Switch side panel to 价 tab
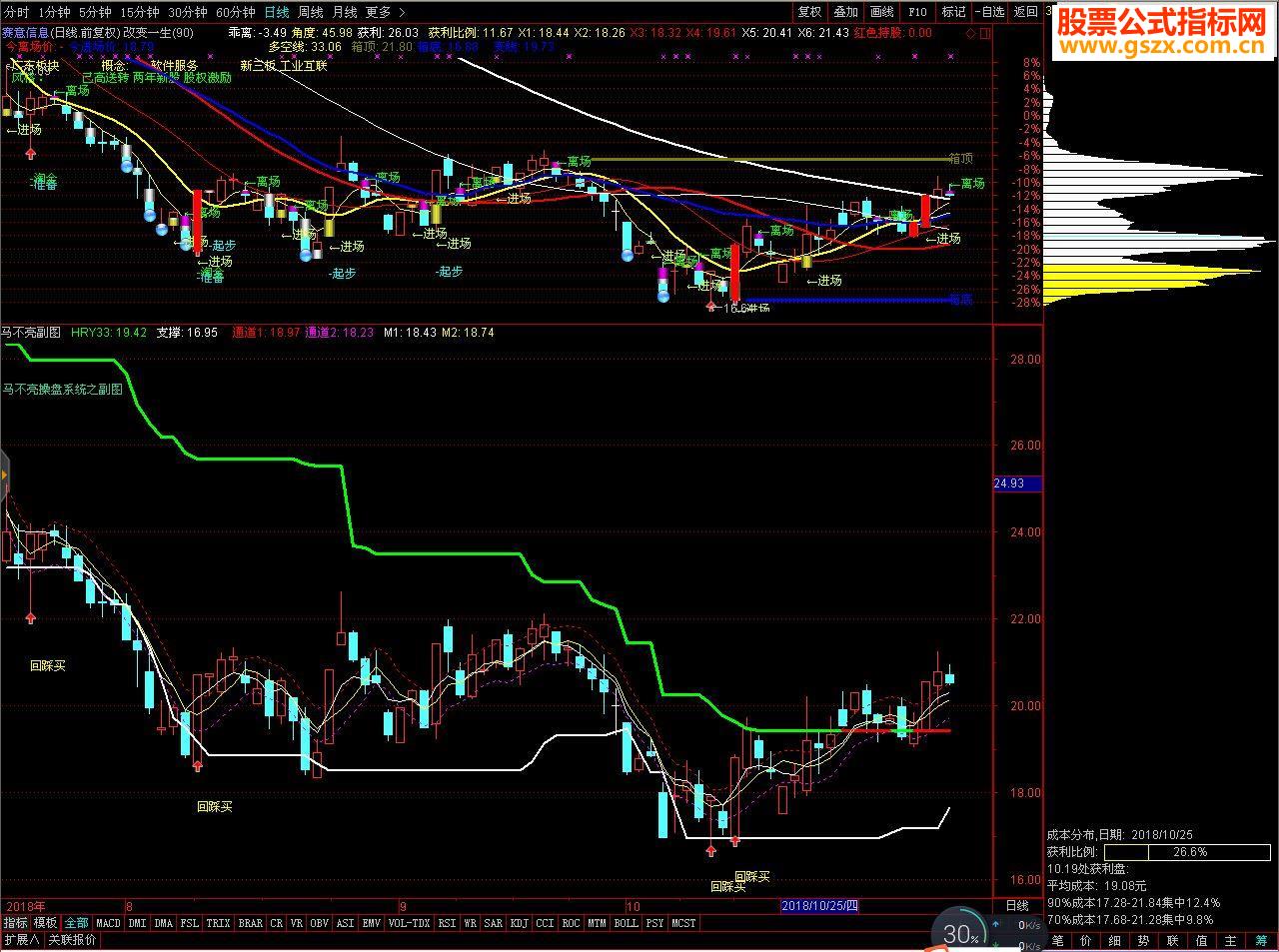The width and height of the screenshot is (1279, 952). (x=1087, y=941)
